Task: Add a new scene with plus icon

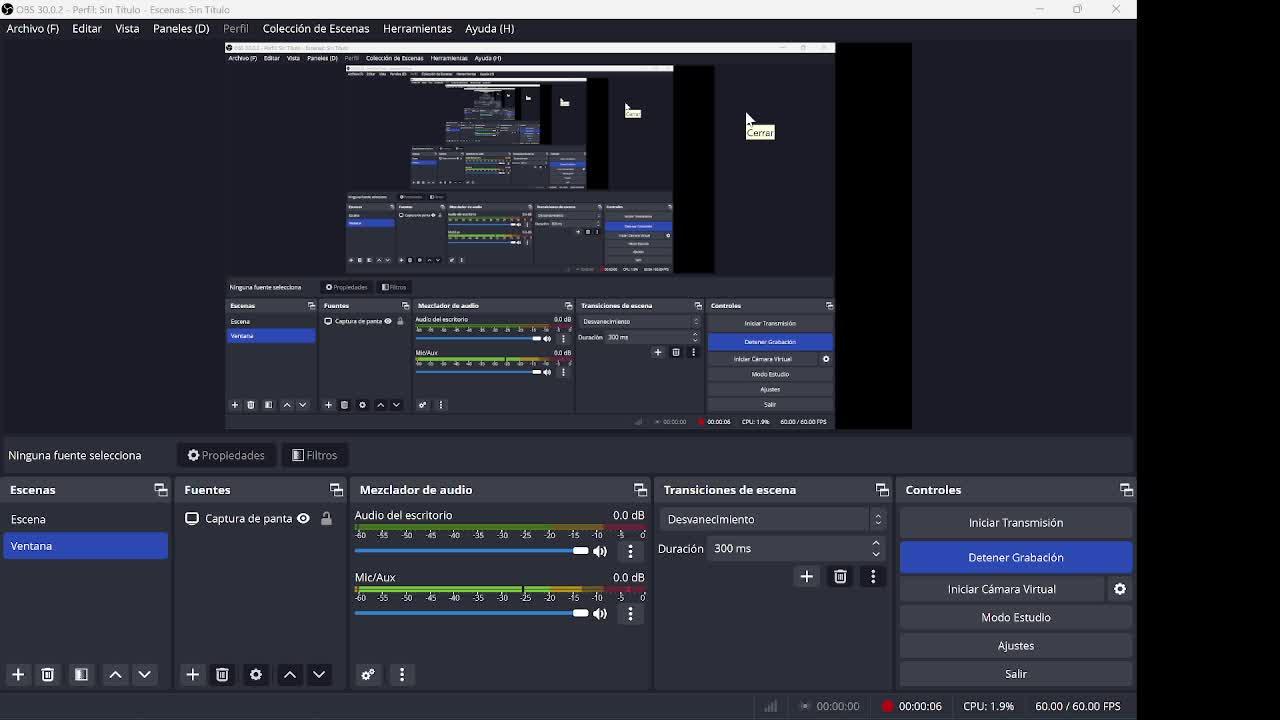Action: (18, 675)
